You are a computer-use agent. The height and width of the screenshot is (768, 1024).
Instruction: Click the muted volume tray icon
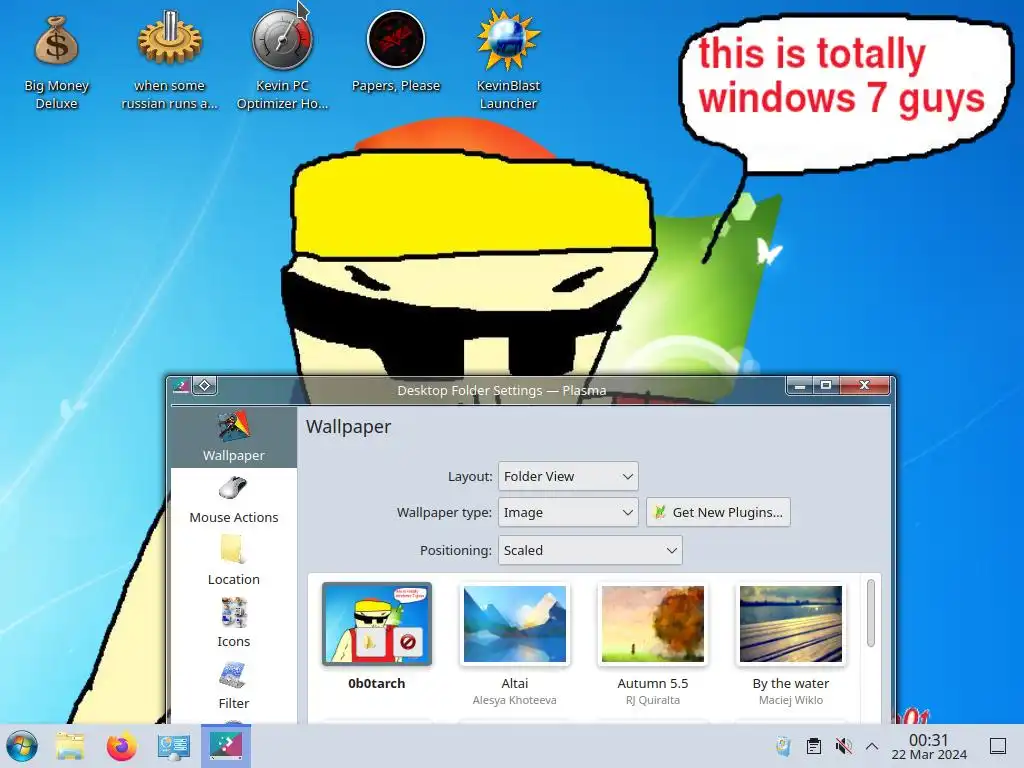point(844,746)
